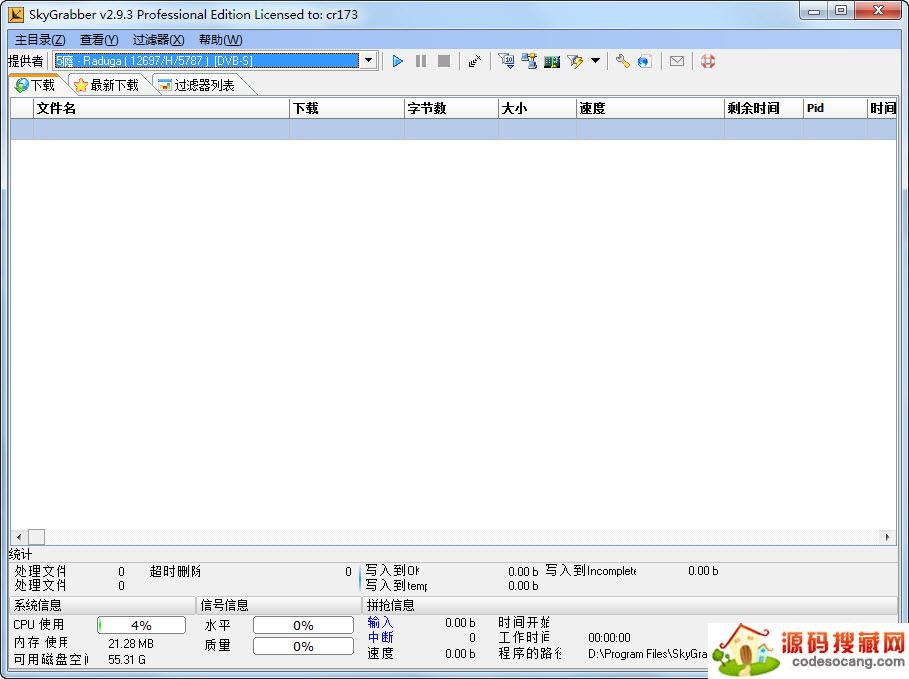
Task: Start grabbing with the blue play button
Action: 398,61
